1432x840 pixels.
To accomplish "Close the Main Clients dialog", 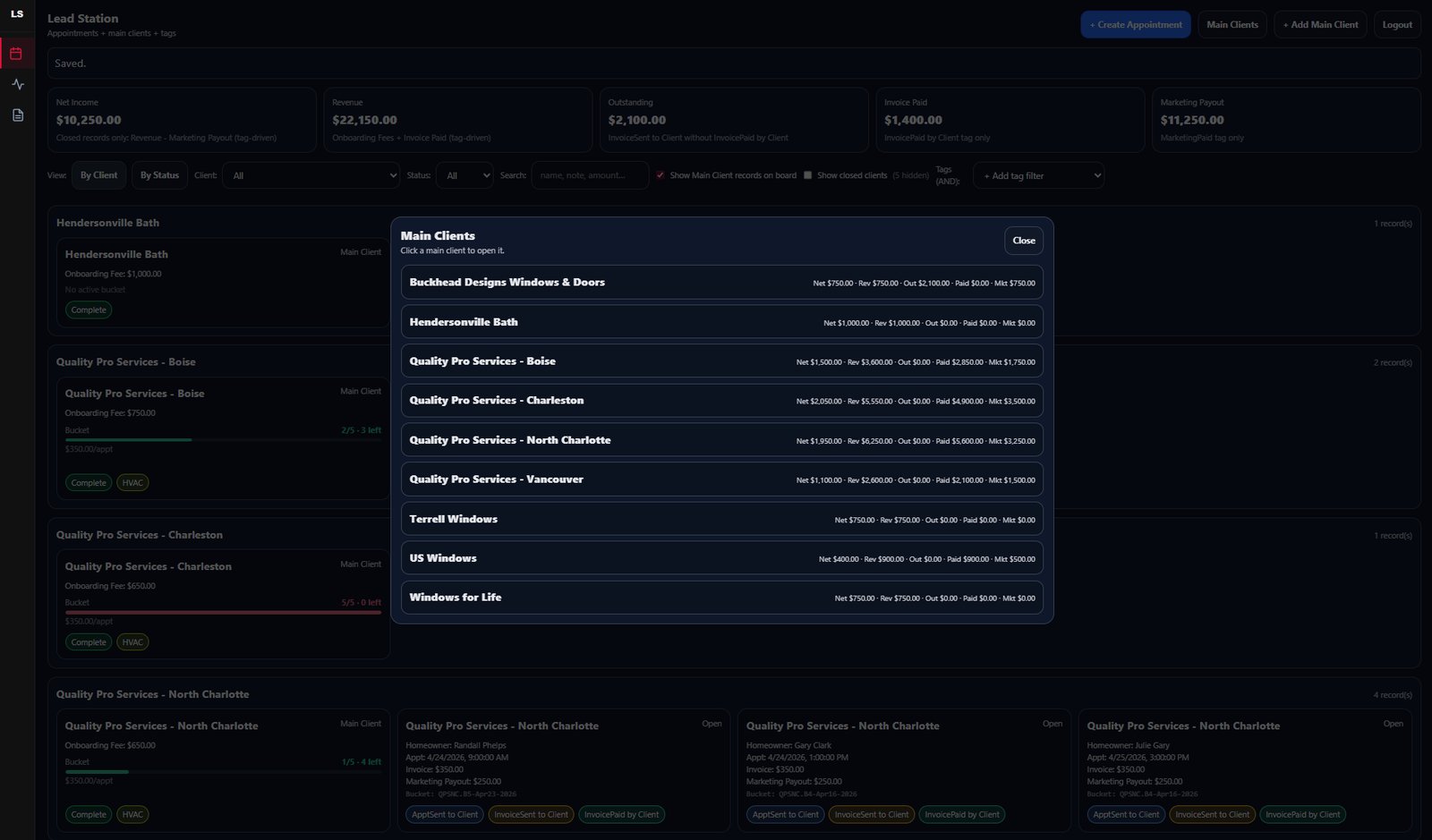I will [x=1024, y=241].
